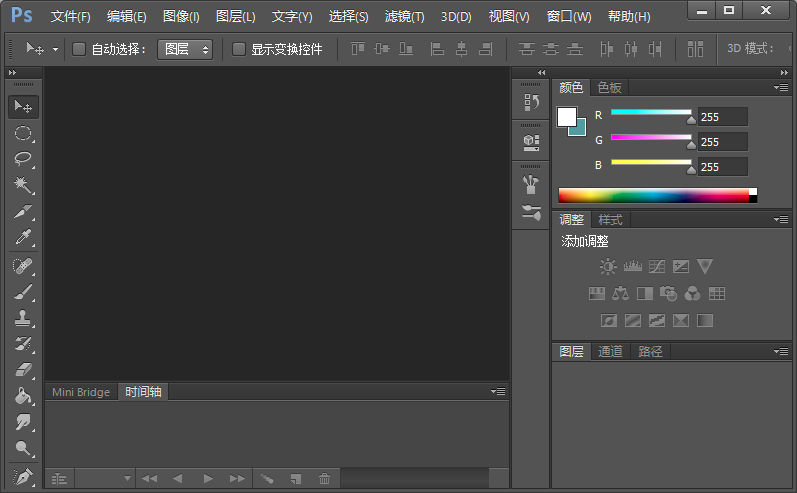This screenshot has width=797, height=493.
Task: Open the timeline type dropdown arrow
Action: click(127, 478)
